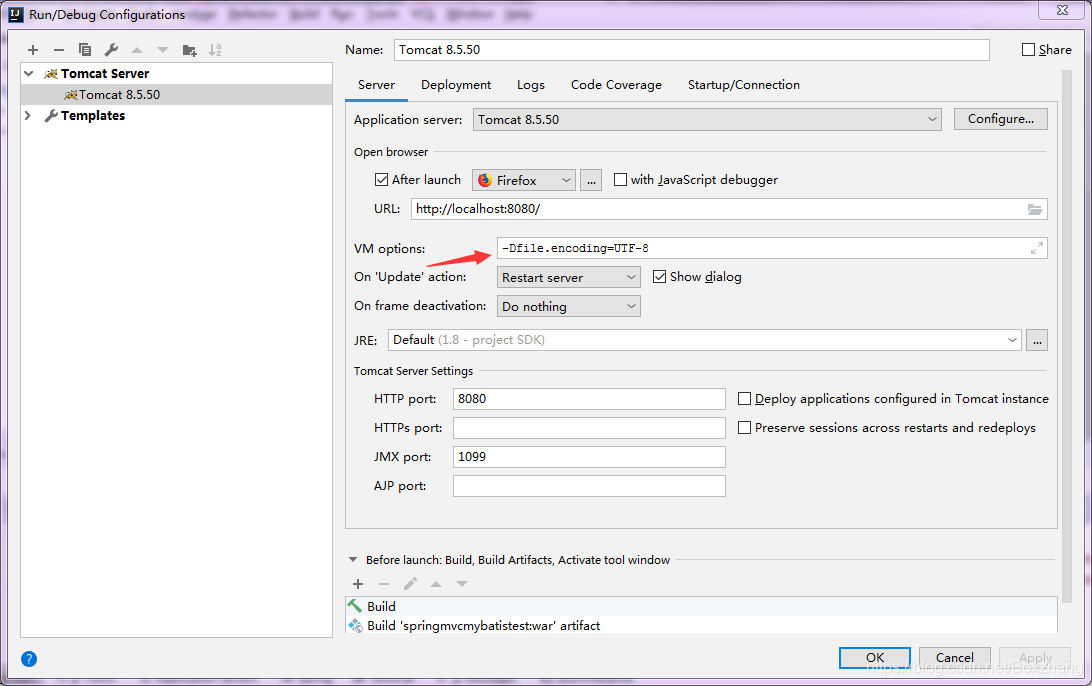The width and height of the screenshot is (1092, 686).
Task: Create a new configurations folder
Action: (x=189, y=49)
